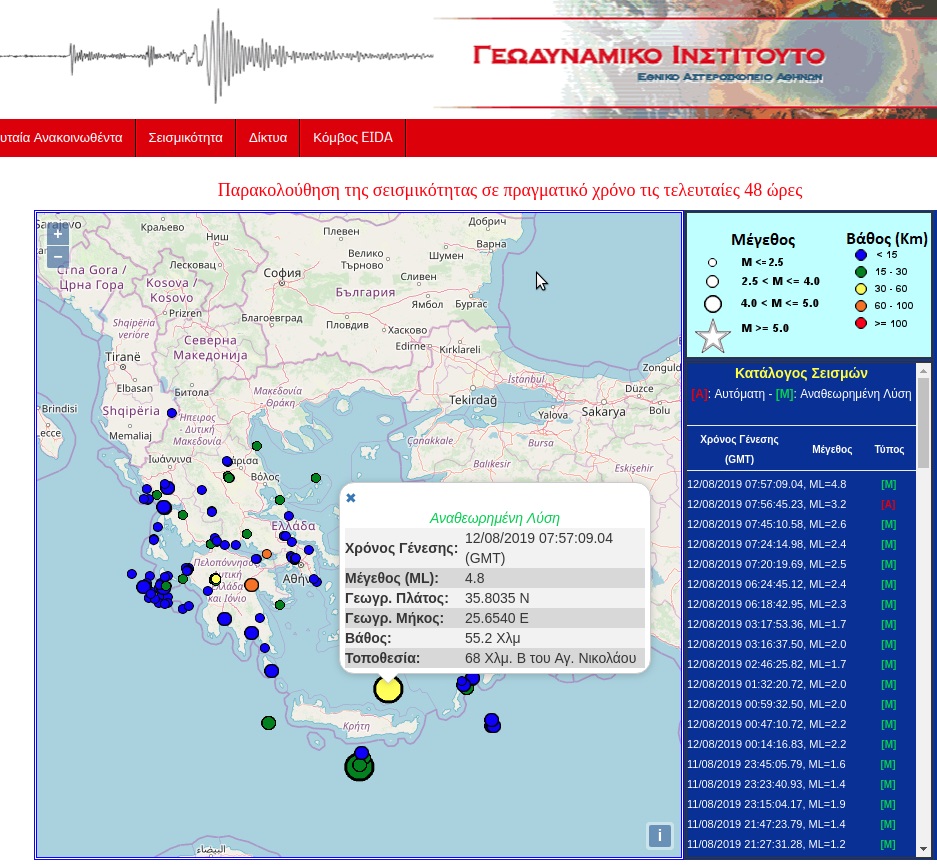Click the large yellow earthquake marker
Image resolution: width=937 pixels, height=868 pixels.
[388, 689]
